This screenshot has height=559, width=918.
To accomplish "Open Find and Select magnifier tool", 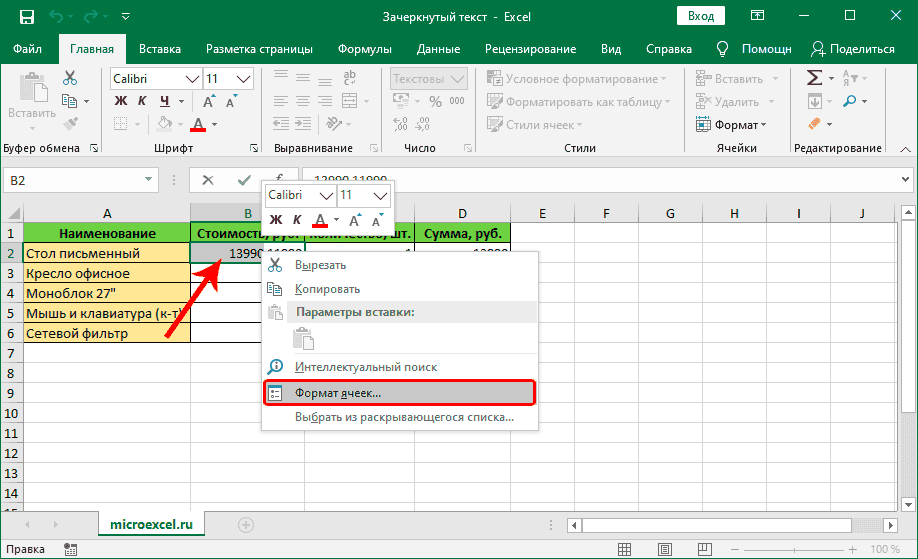I will pos(851,101).
